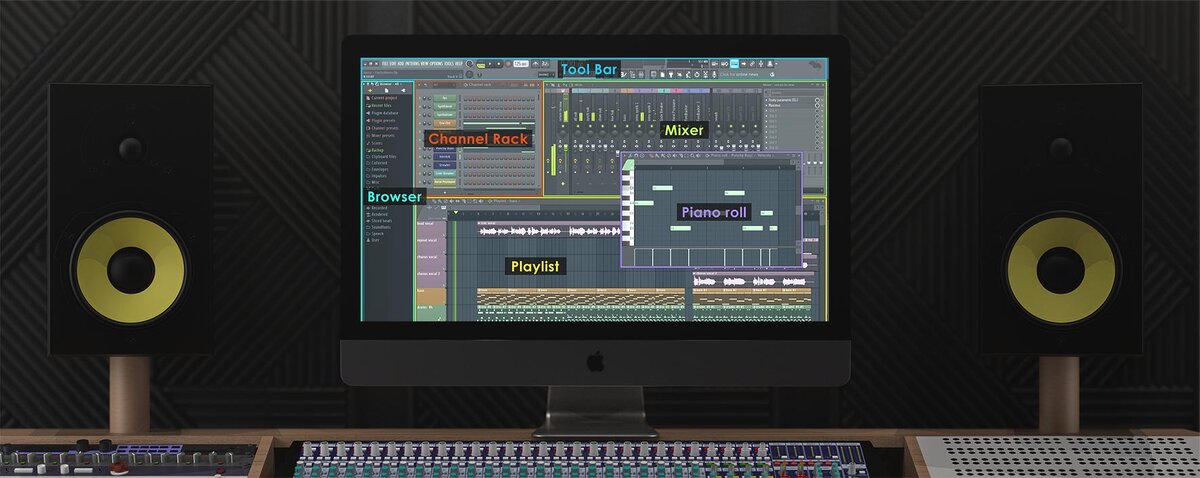Click the Channel rack title text
The image size is (1200, 478).
pos(482,85)
